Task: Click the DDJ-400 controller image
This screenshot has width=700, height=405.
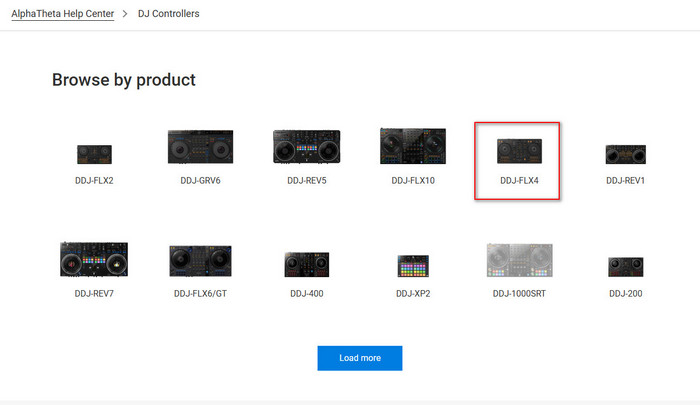Action: (x=307, y=264)
